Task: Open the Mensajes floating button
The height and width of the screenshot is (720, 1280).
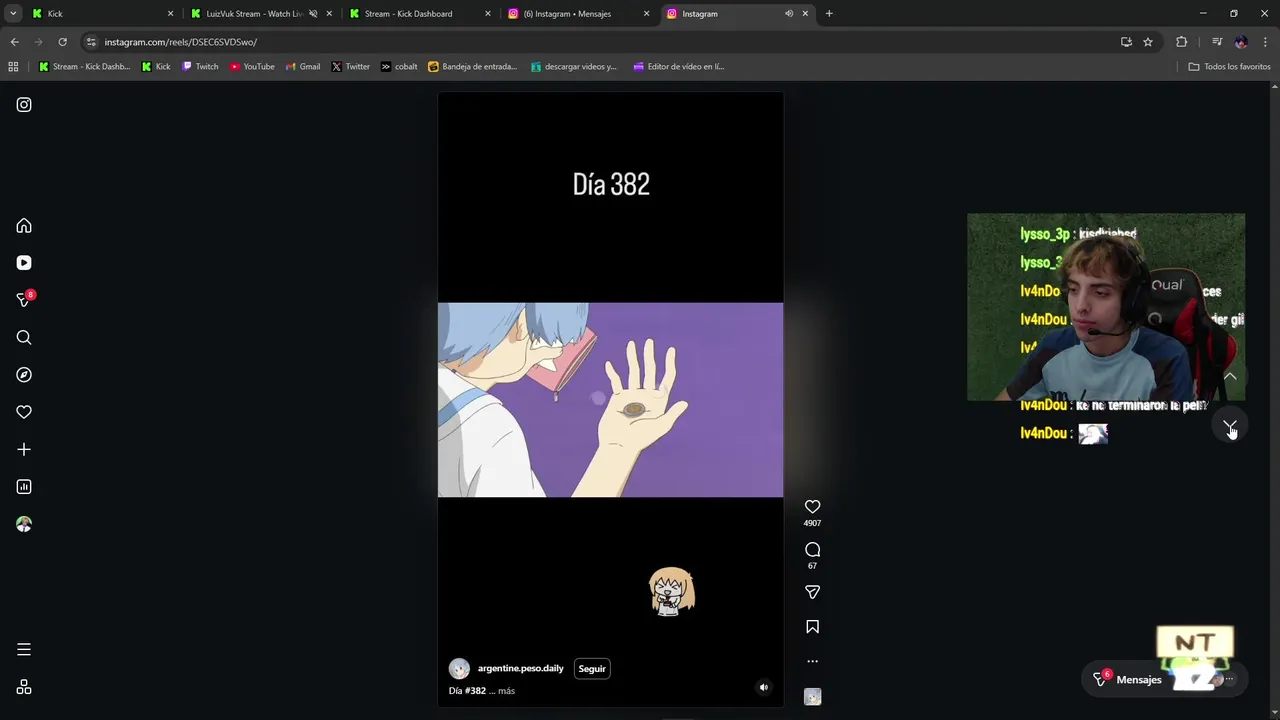Action: 1139,680
